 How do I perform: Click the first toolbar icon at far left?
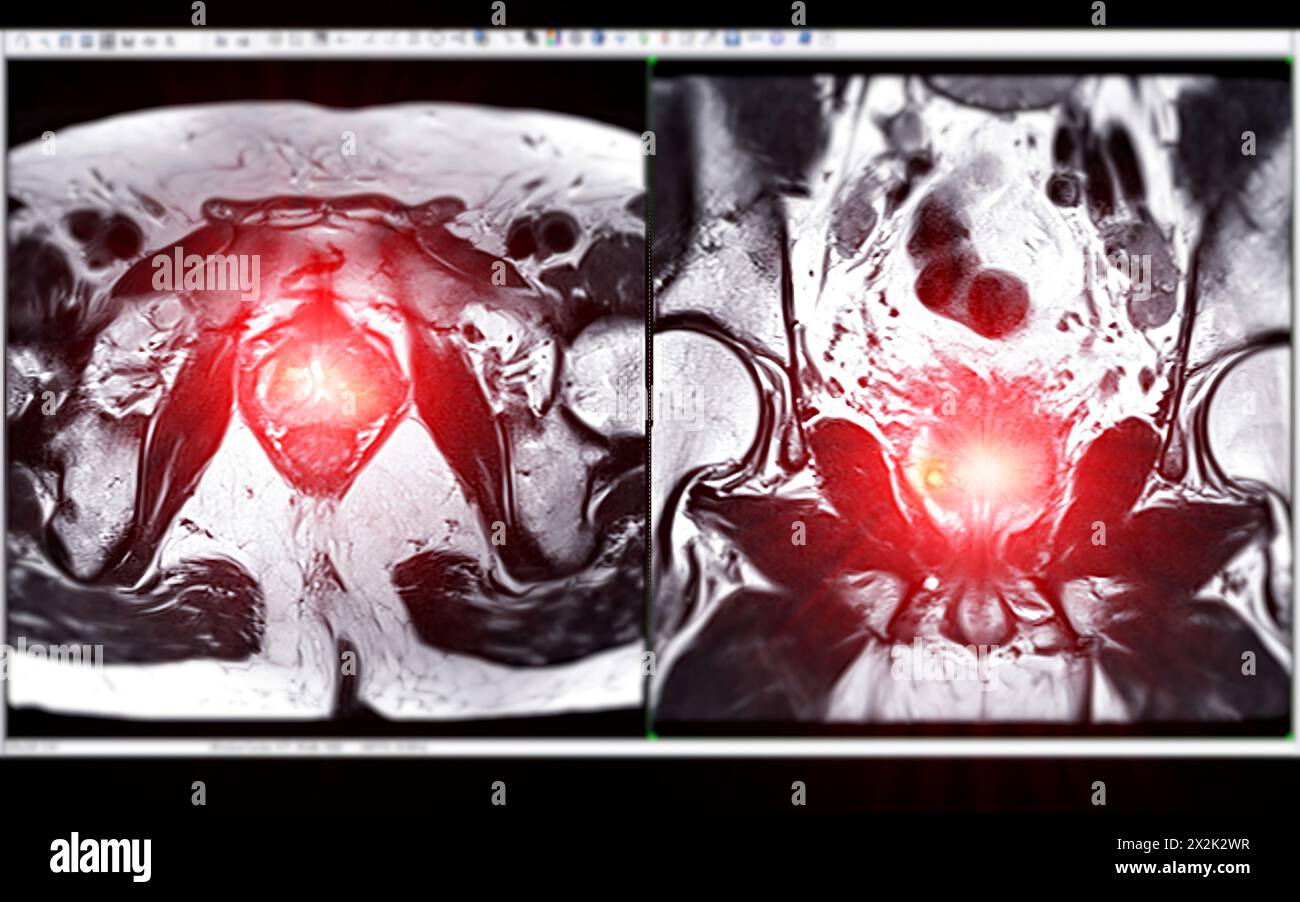click(x=22, y=41)
